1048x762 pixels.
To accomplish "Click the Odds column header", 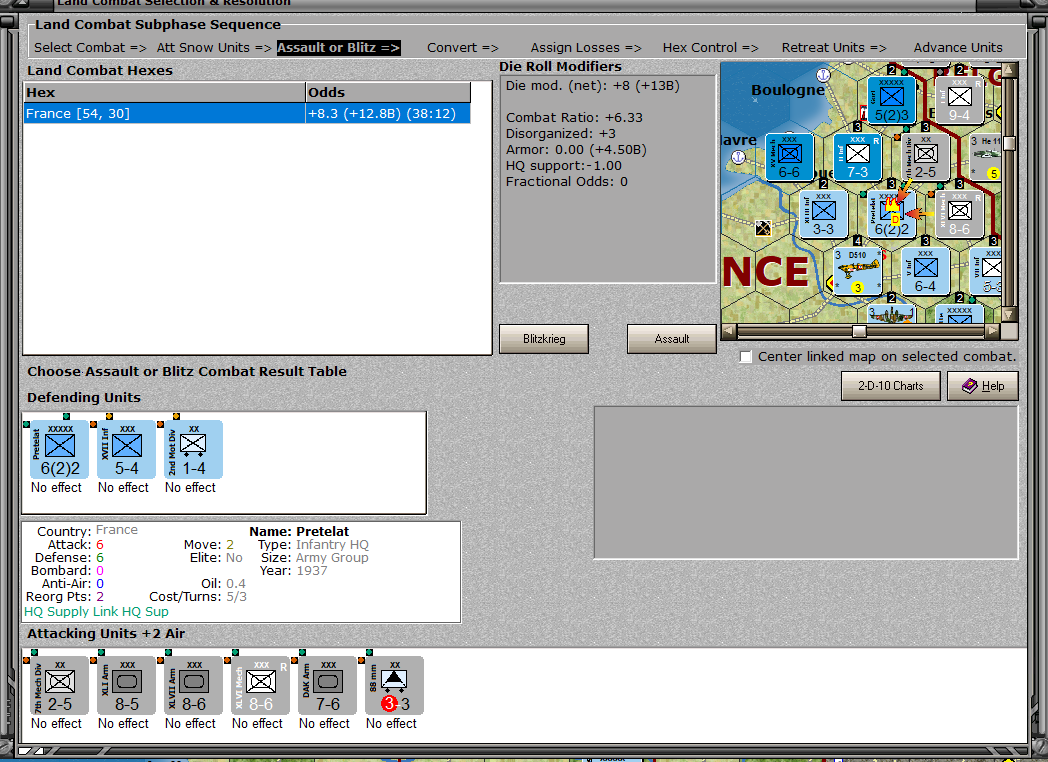I will click(x=388, y=92).
